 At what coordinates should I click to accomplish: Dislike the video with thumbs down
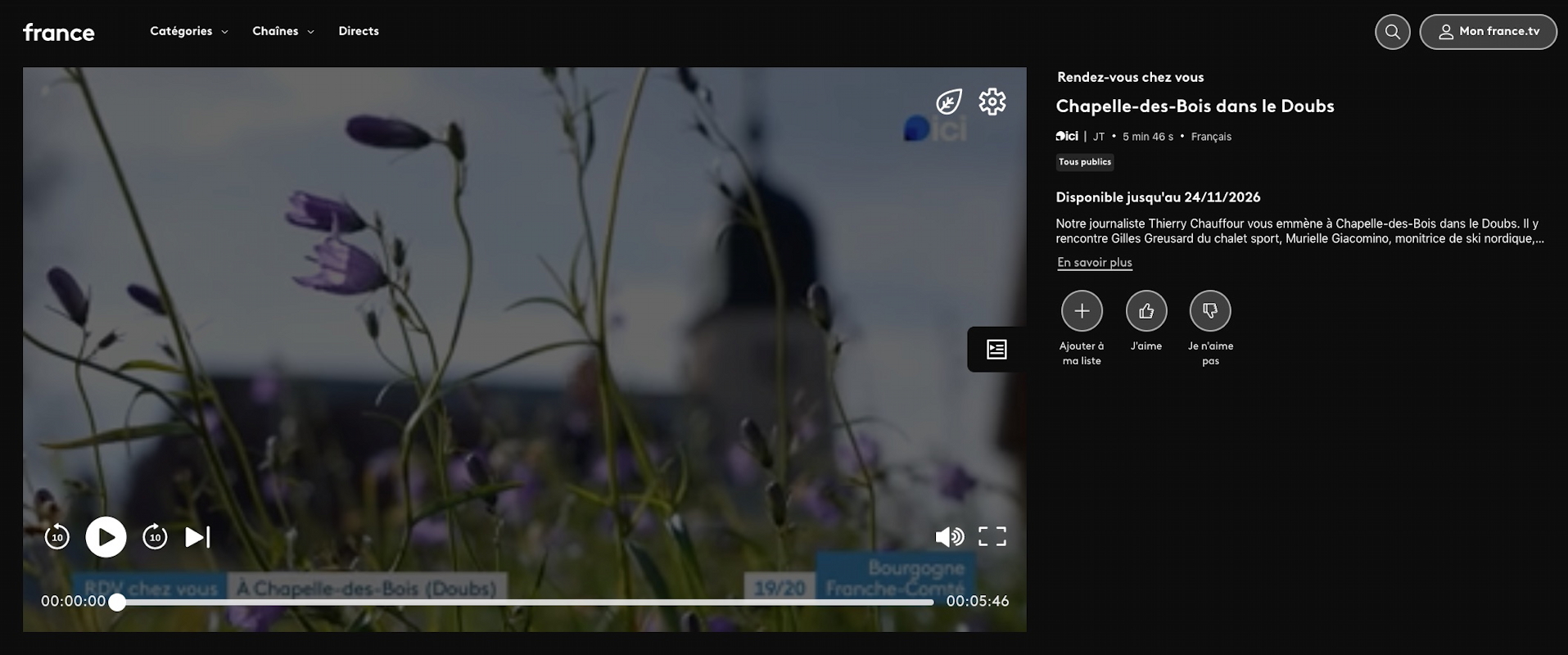(x=1209, y=311)
